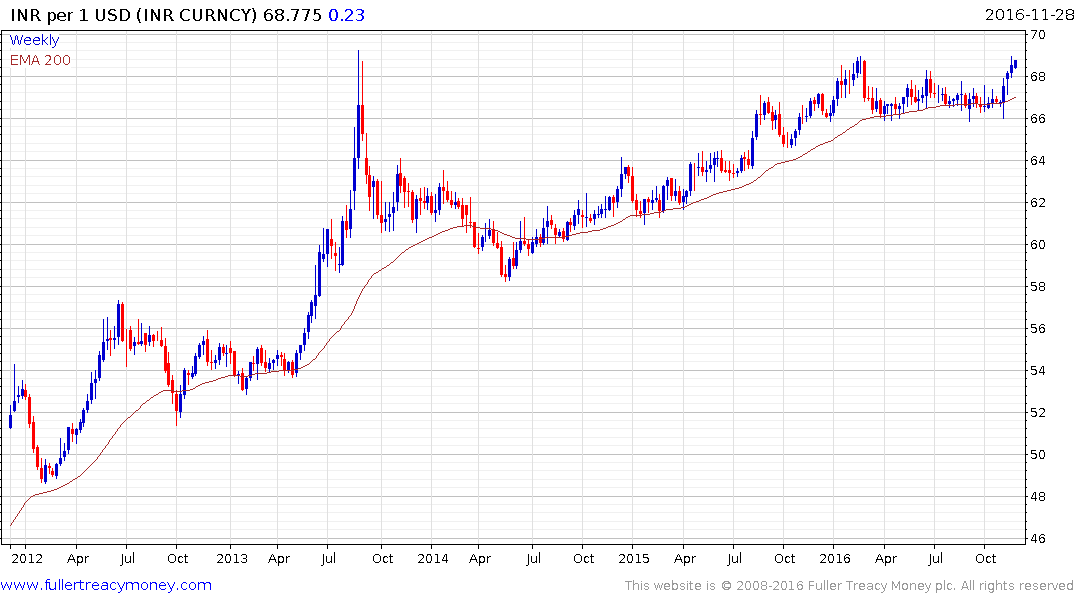Click the y-axis label 54
Image resolution: width=1075 pixels, height=600 pixels.
(x=1037, y=371)
